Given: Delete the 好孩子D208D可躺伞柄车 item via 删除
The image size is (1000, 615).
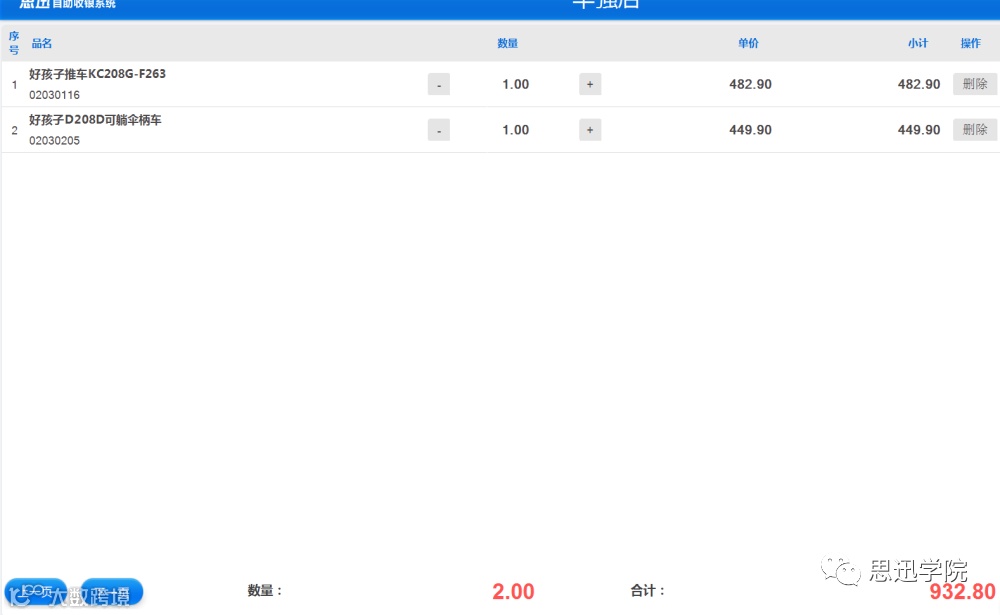Looking at the screenshot, I should pos(974,130).
